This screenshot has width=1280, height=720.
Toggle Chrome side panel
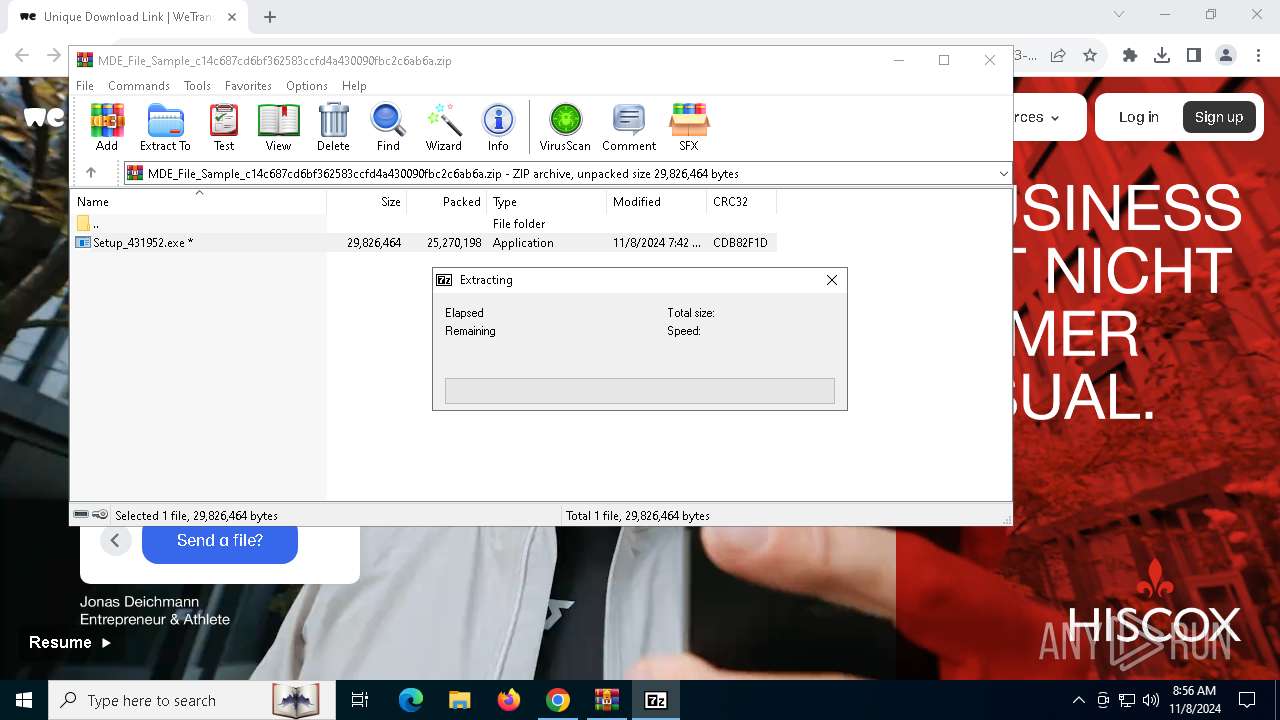tap(1194, 56)
